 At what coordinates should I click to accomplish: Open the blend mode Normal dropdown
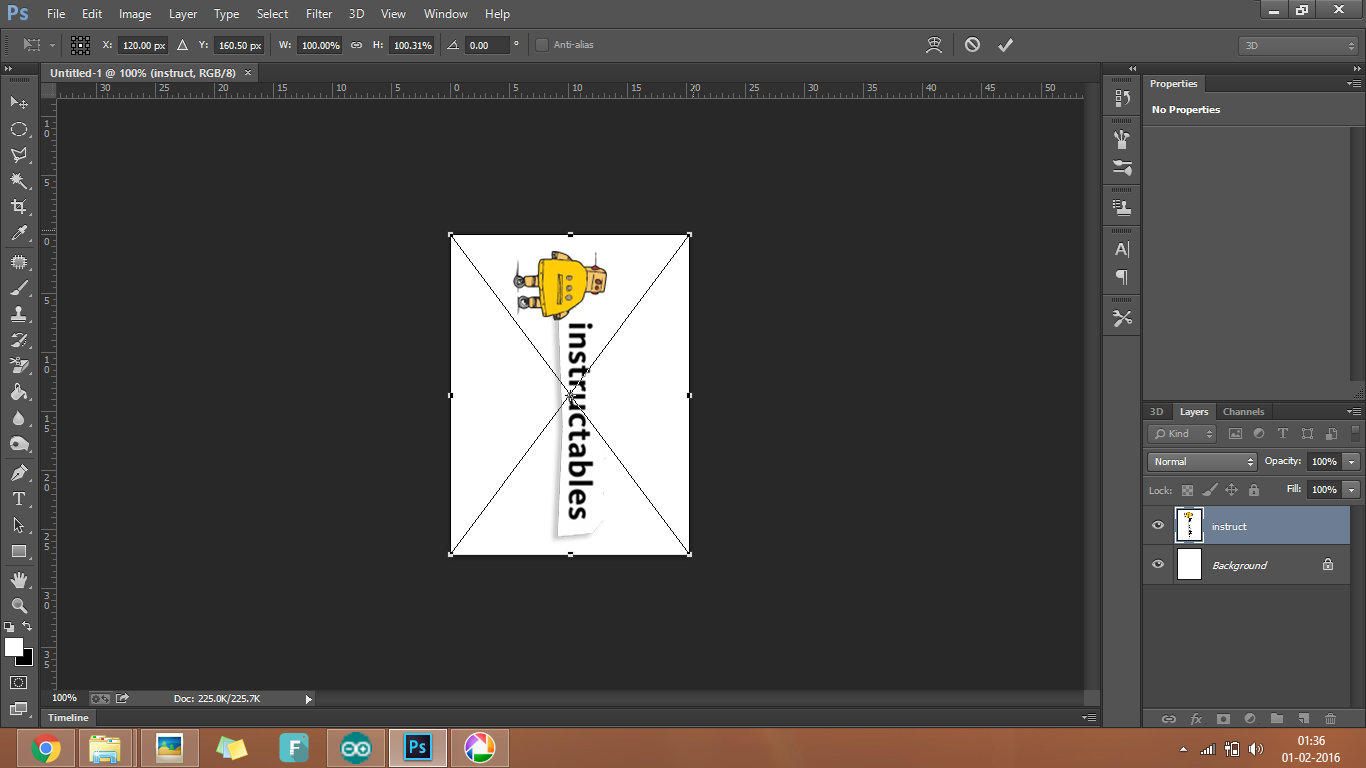(1202, 461)
